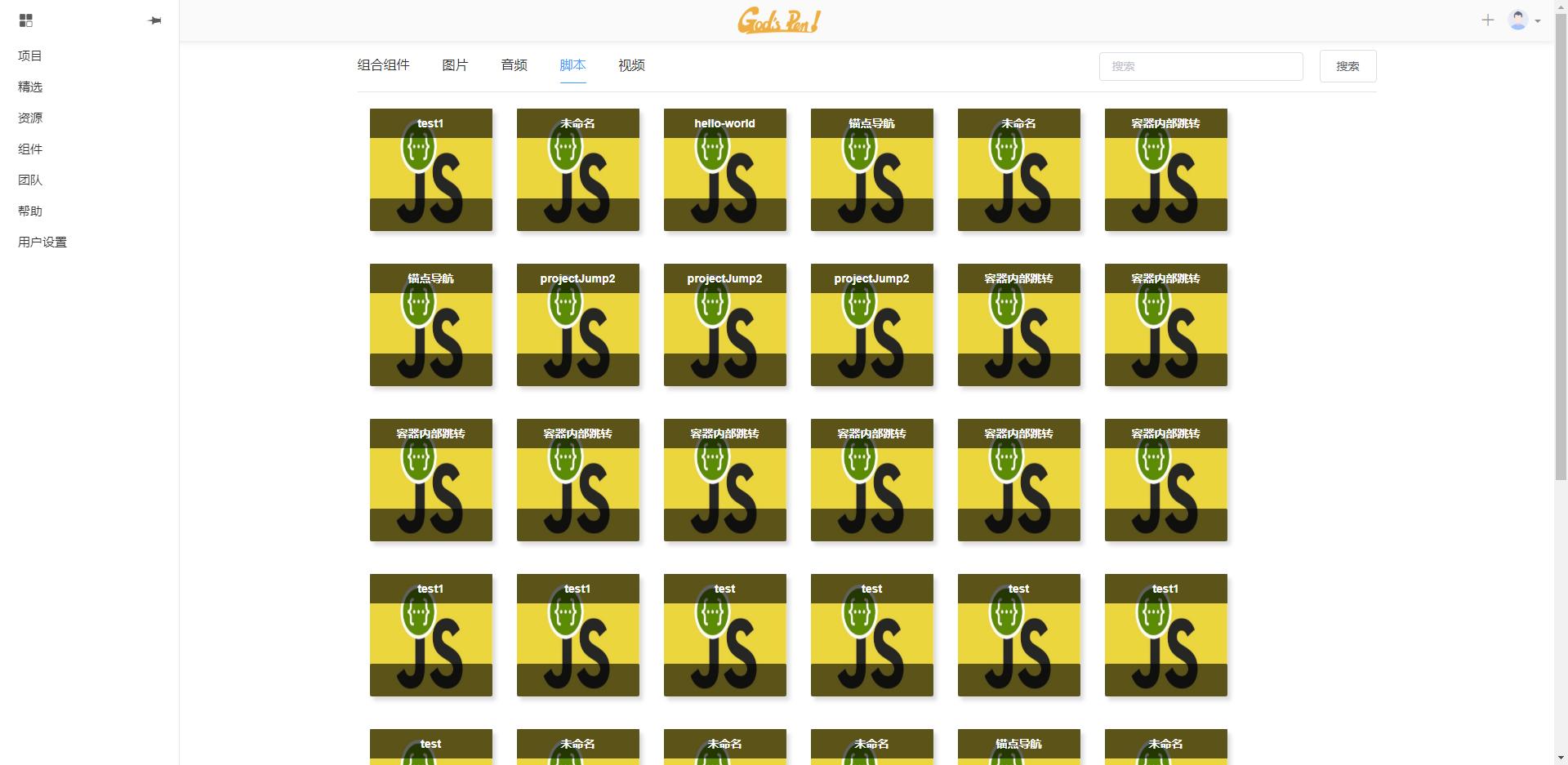
Task: View the 视频 tab
Action: point(631,65)
